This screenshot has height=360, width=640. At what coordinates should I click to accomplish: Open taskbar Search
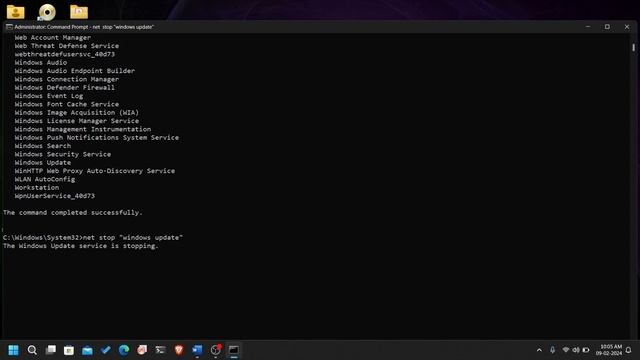[32, 350]
